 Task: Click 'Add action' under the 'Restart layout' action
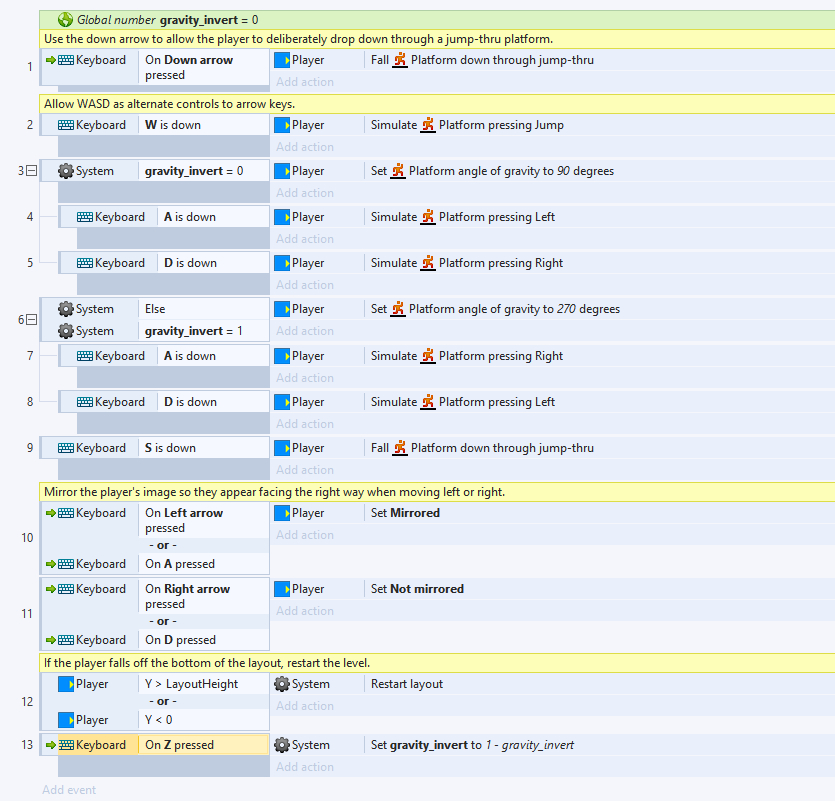tap(305, 706)
